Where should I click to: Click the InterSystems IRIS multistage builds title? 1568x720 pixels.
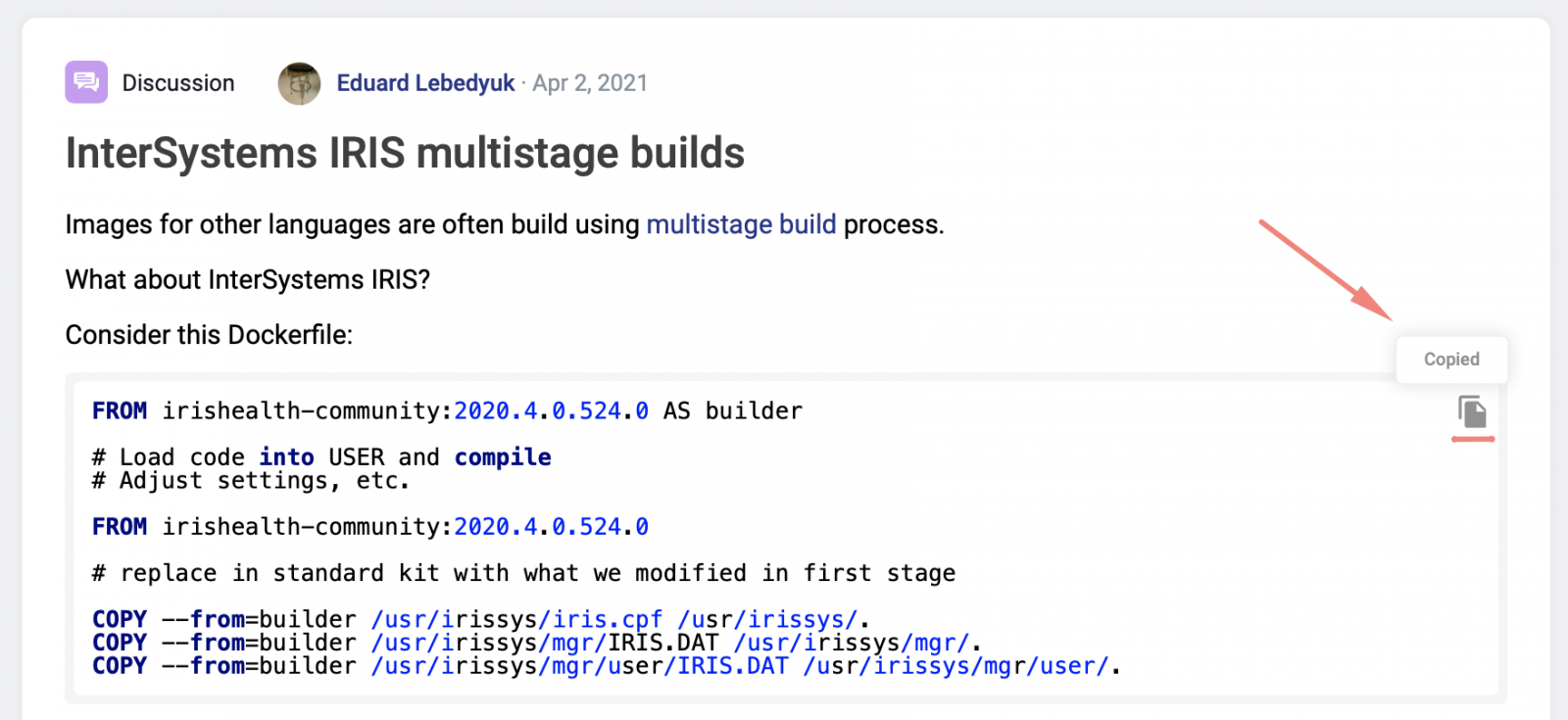point(405,153)
